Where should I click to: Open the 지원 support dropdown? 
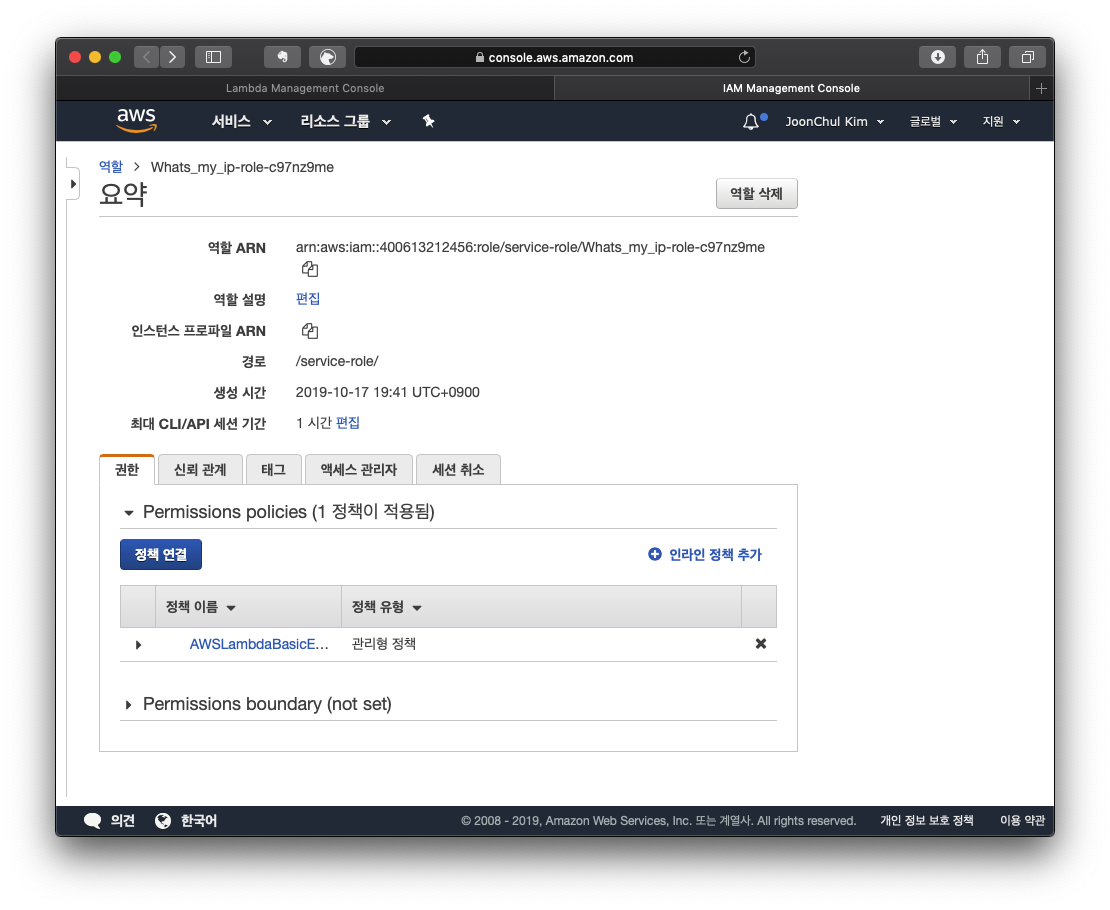(1001, 122)
